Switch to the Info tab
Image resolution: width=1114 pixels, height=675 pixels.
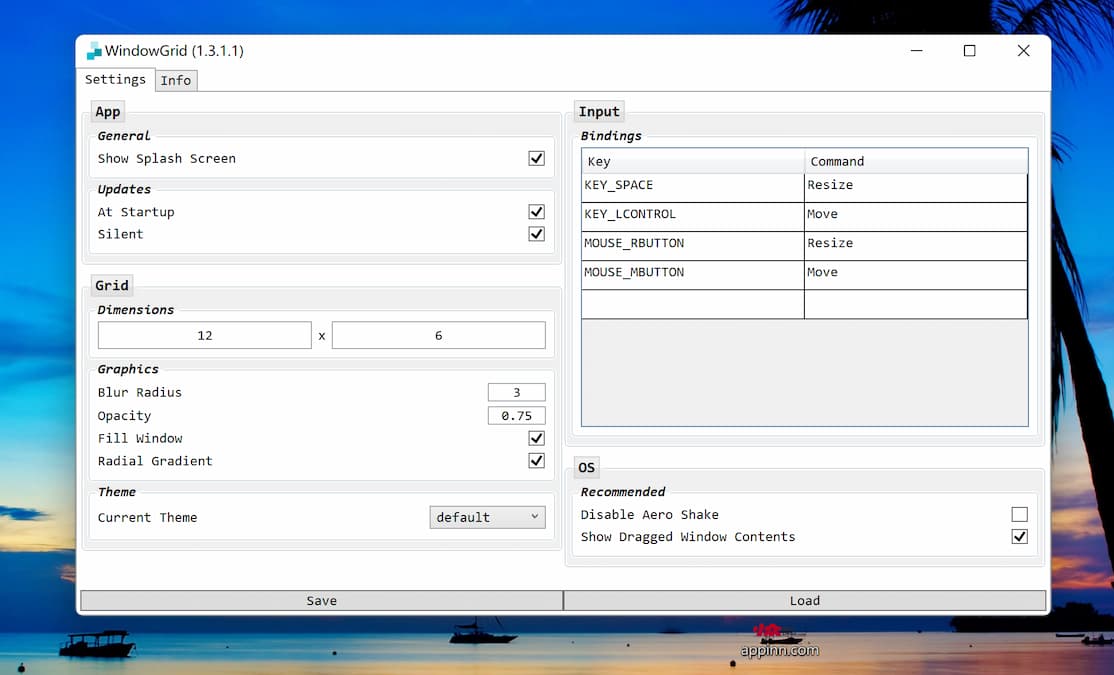click(176, 80)
